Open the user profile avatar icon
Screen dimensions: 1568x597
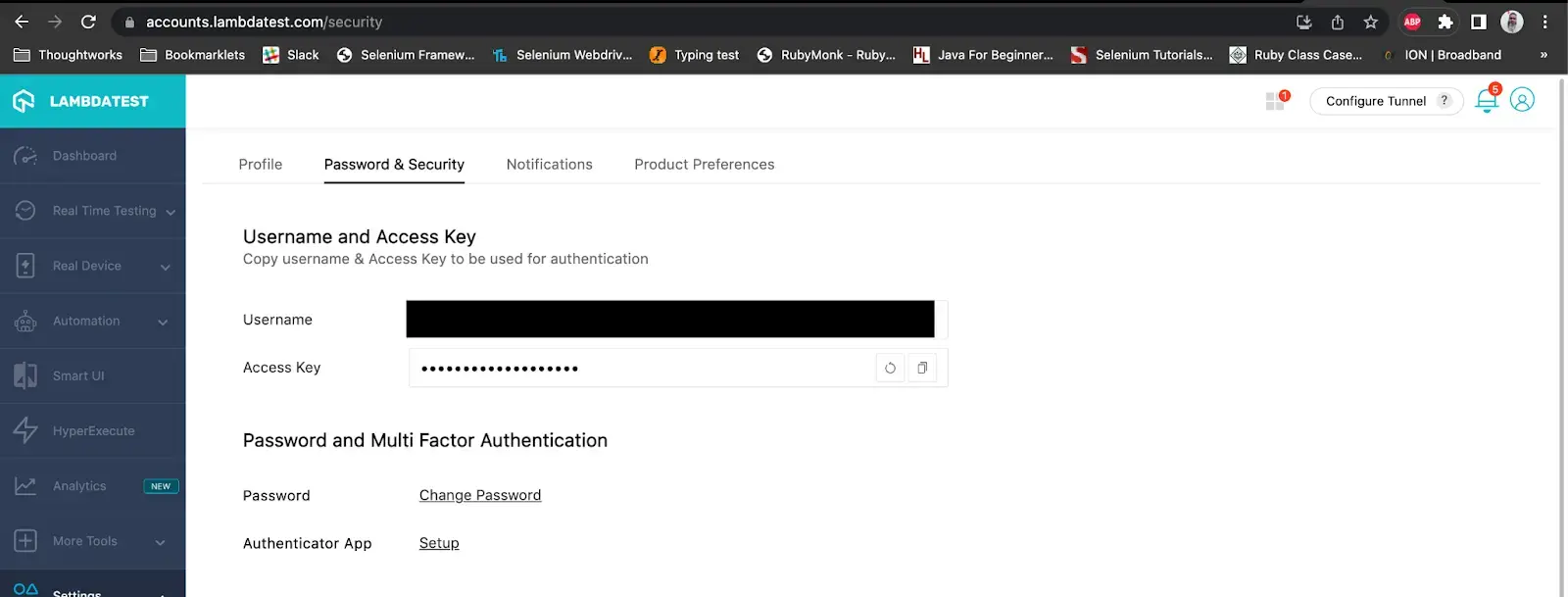pos(1522,100)
